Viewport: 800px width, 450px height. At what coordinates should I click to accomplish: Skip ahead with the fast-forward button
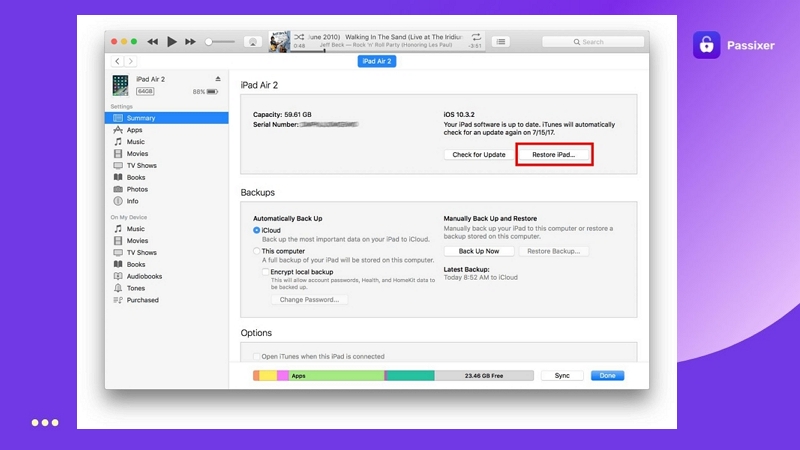point(190,42)
